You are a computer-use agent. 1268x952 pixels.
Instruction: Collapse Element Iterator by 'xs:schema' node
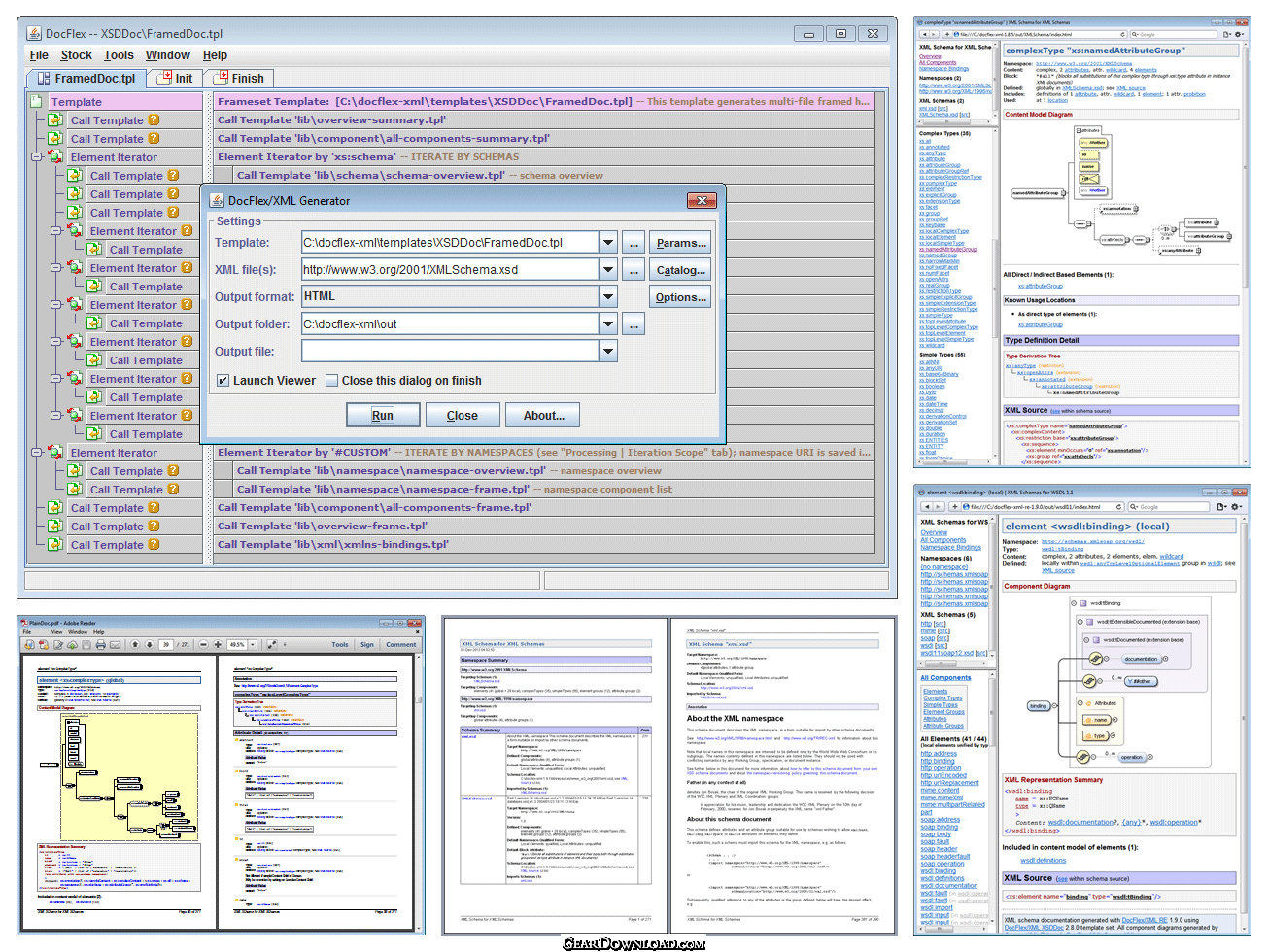[37, 156]
